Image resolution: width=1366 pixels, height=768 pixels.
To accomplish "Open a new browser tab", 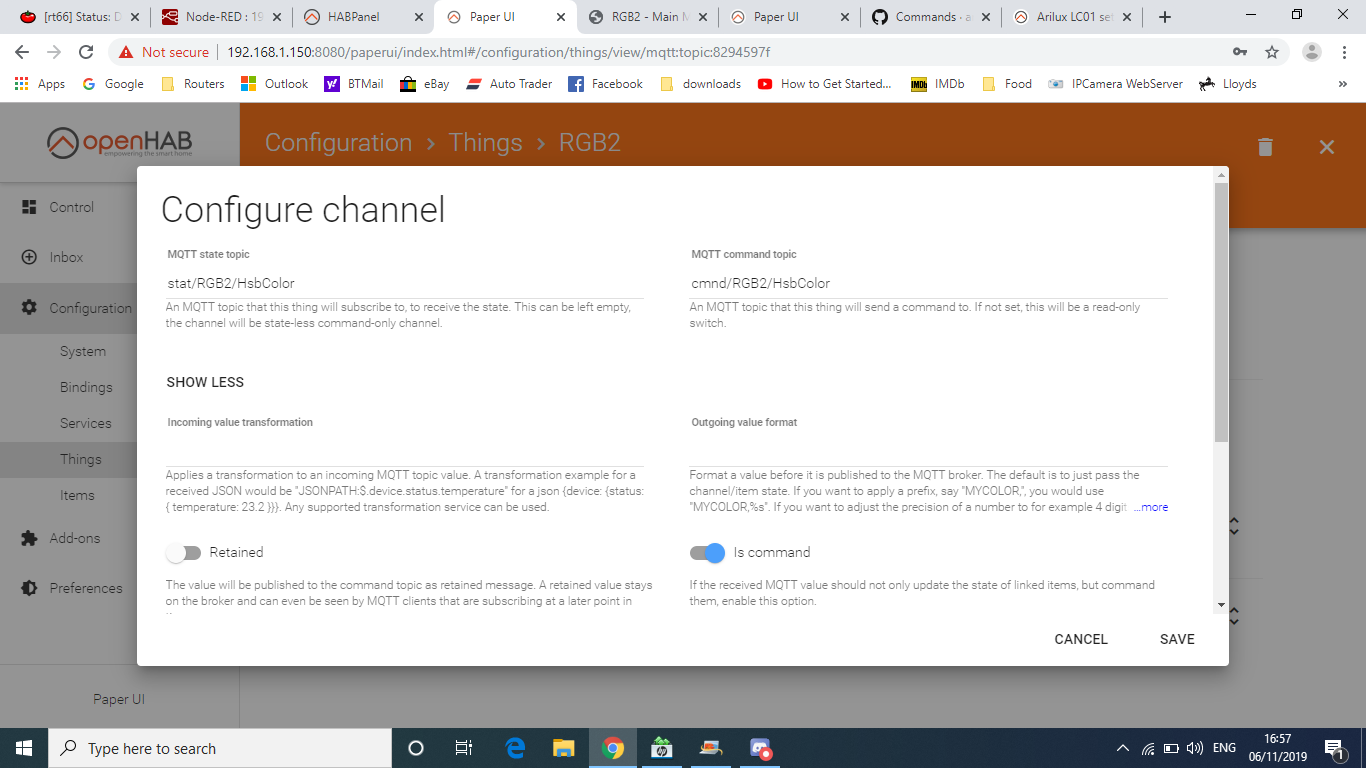I will [x=1164, y=17].
